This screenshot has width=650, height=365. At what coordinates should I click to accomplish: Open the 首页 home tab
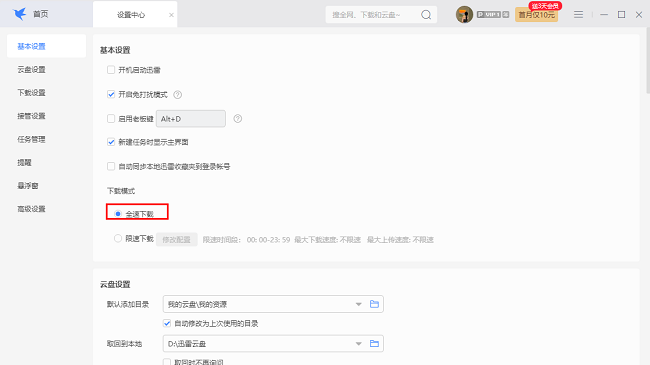point(41,14)
